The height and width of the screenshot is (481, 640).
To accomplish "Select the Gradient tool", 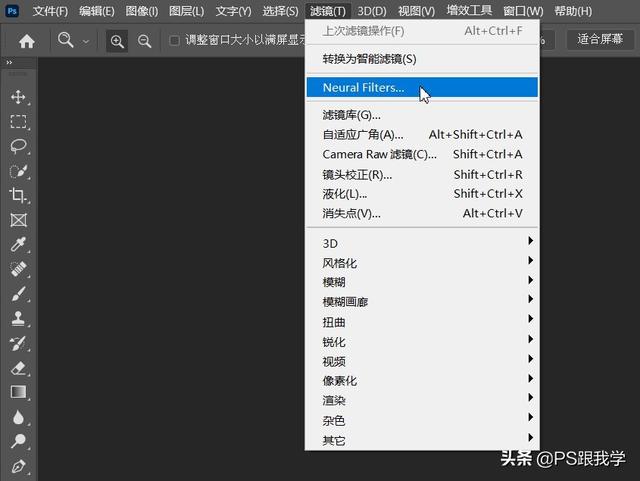I will [18, 392].
